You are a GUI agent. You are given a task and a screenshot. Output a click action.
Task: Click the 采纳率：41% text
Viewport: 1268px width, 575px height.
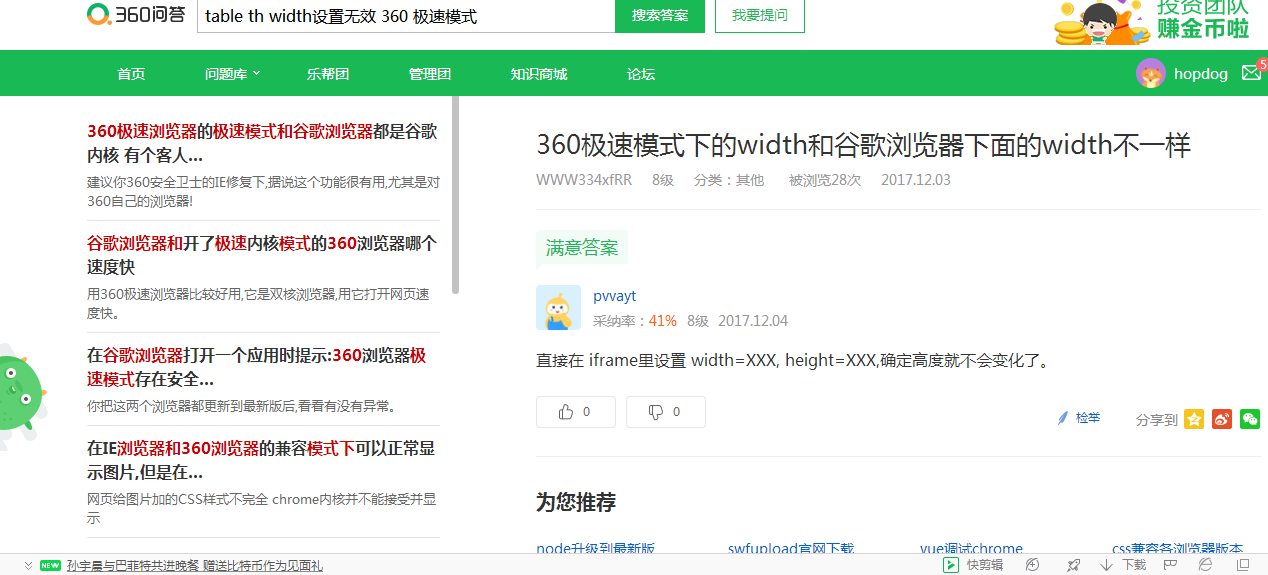click(635, 321)
